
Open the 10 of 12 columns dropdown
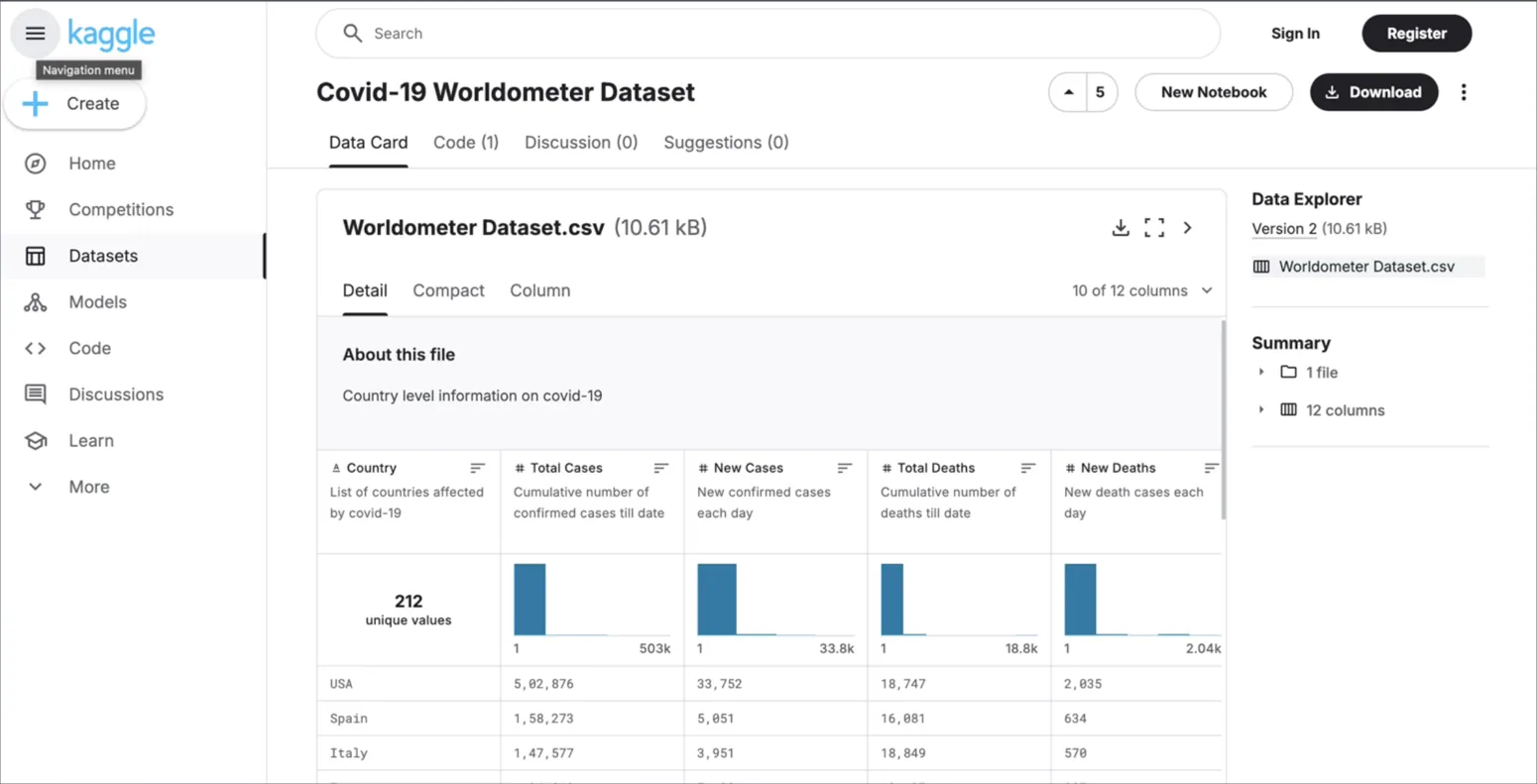(x=1142, y=290)
